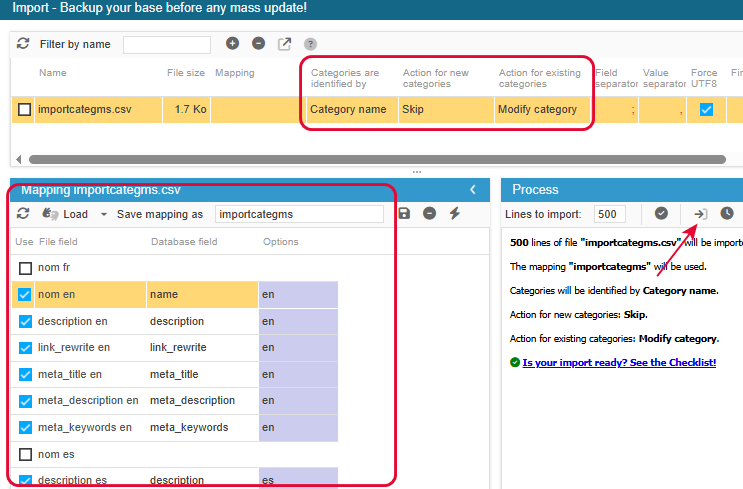This screenshot has width=743, height=489.
Task: Click the horizontal scrollbar of the file grid
Action: coord(377,160)
